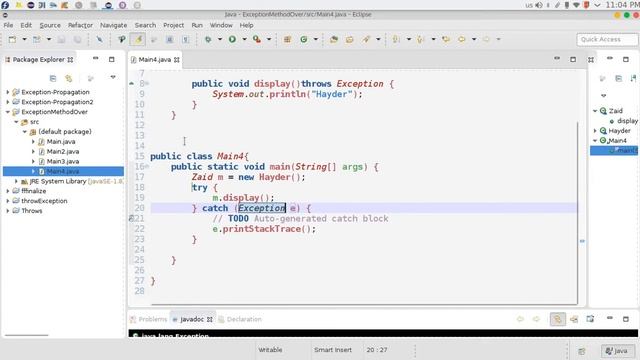Open the Back navigation history dropdown
Viewport: 640px width, 360px height.
(474, 39)
